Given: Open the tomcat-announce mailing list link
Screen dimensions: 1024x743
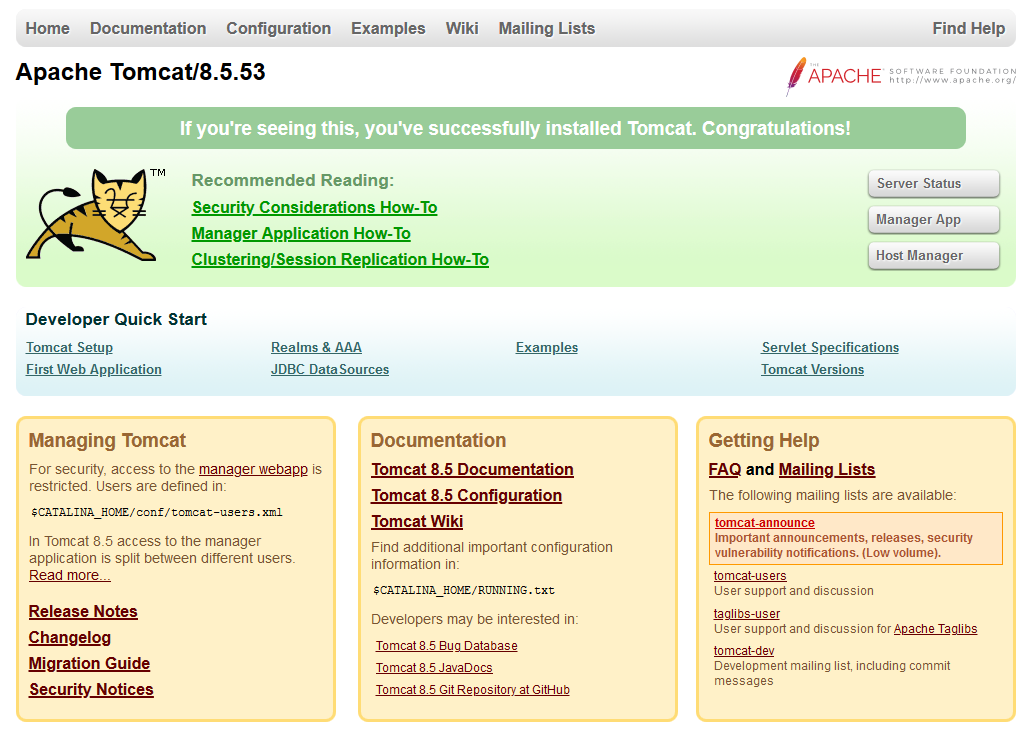Looking at the screenshot, I should pos(765,523).
